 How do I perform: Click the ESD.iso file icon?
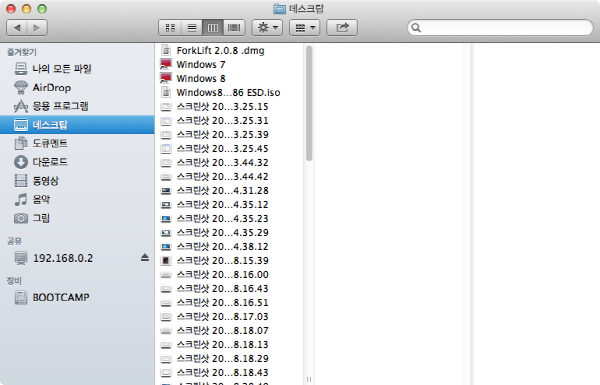point(166,92)
